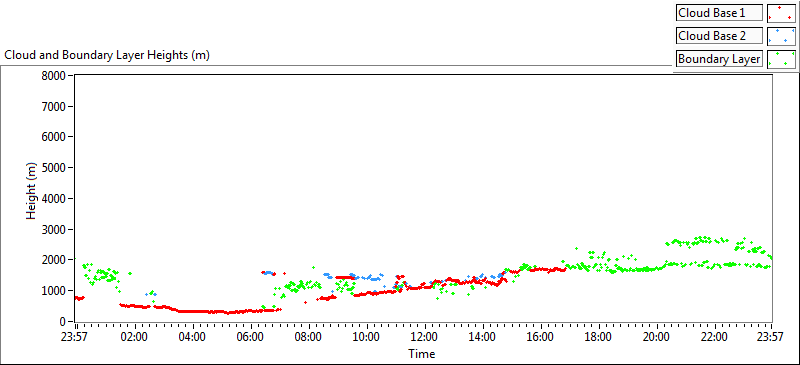Click the 22:00 time axis label
Image resolution: width=800 pixels, height=365 pixels.
click(714, 337)
